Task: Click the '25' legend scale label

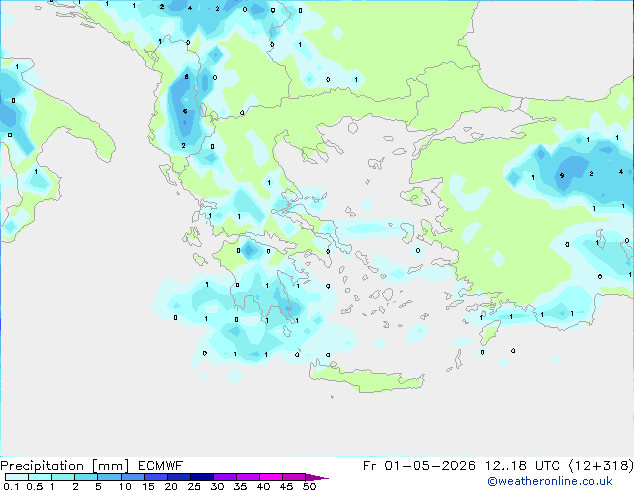Action: click(194, 486)
